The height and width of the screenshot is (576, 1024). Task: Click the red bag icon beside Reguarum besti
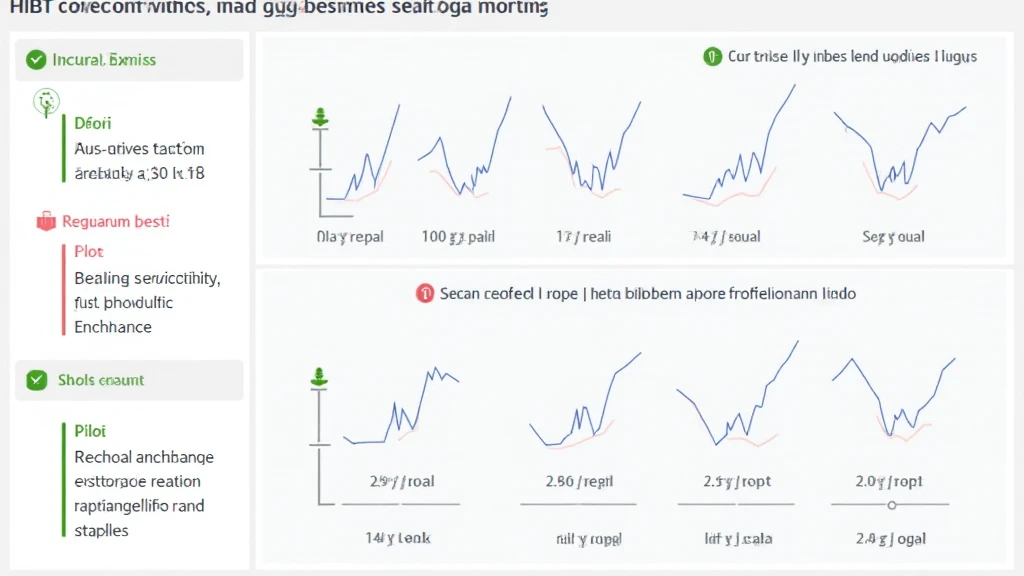click(x=44, y=221)
